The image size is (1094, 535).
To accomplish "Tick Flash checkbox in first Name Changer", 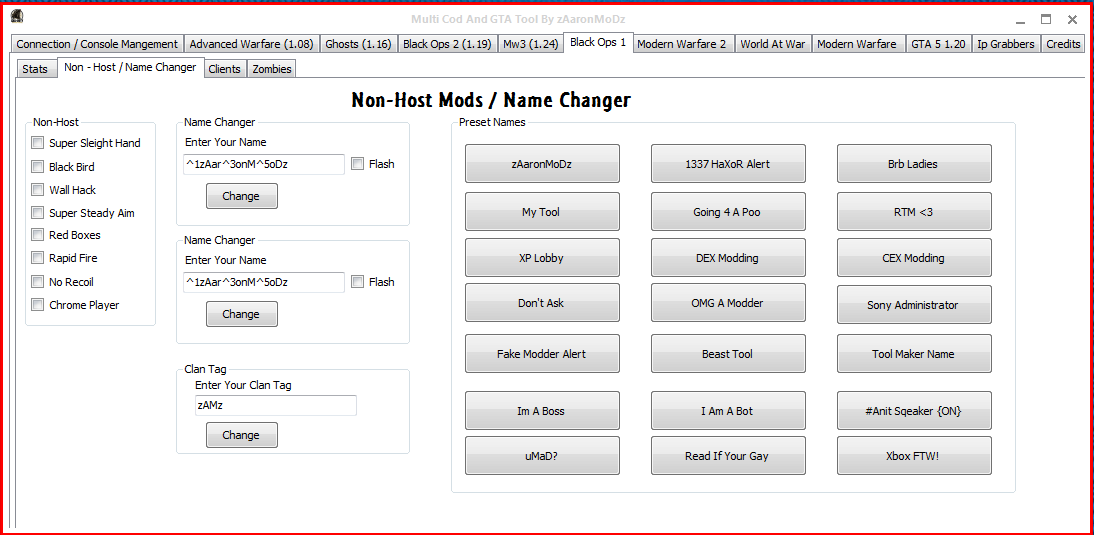I will click(357, 164).
